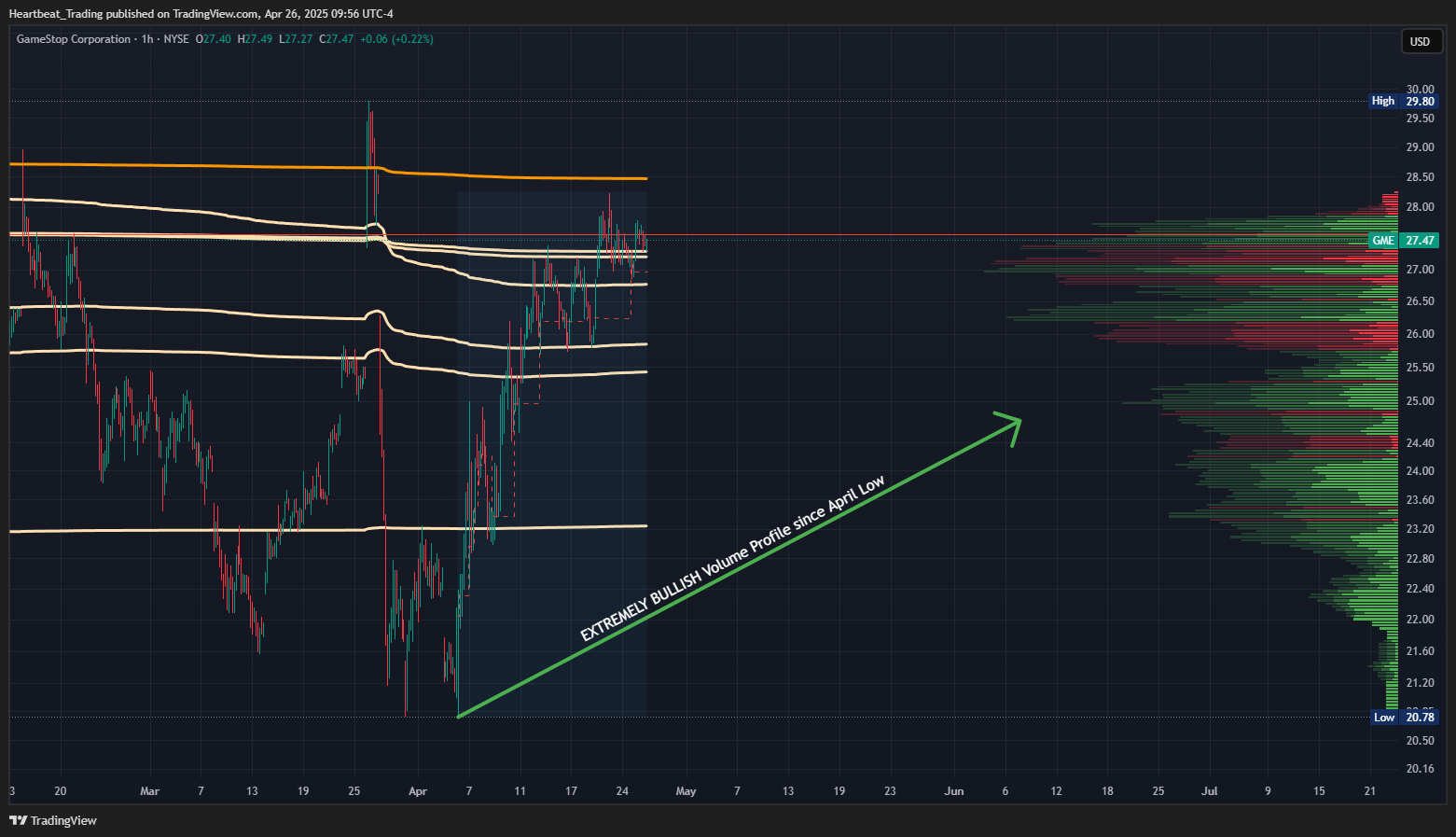Image resolution: width=1456 pixels, height=837 pixels.
Task: Click the 17 date label on the time axis
Action: tap(572, 791)
